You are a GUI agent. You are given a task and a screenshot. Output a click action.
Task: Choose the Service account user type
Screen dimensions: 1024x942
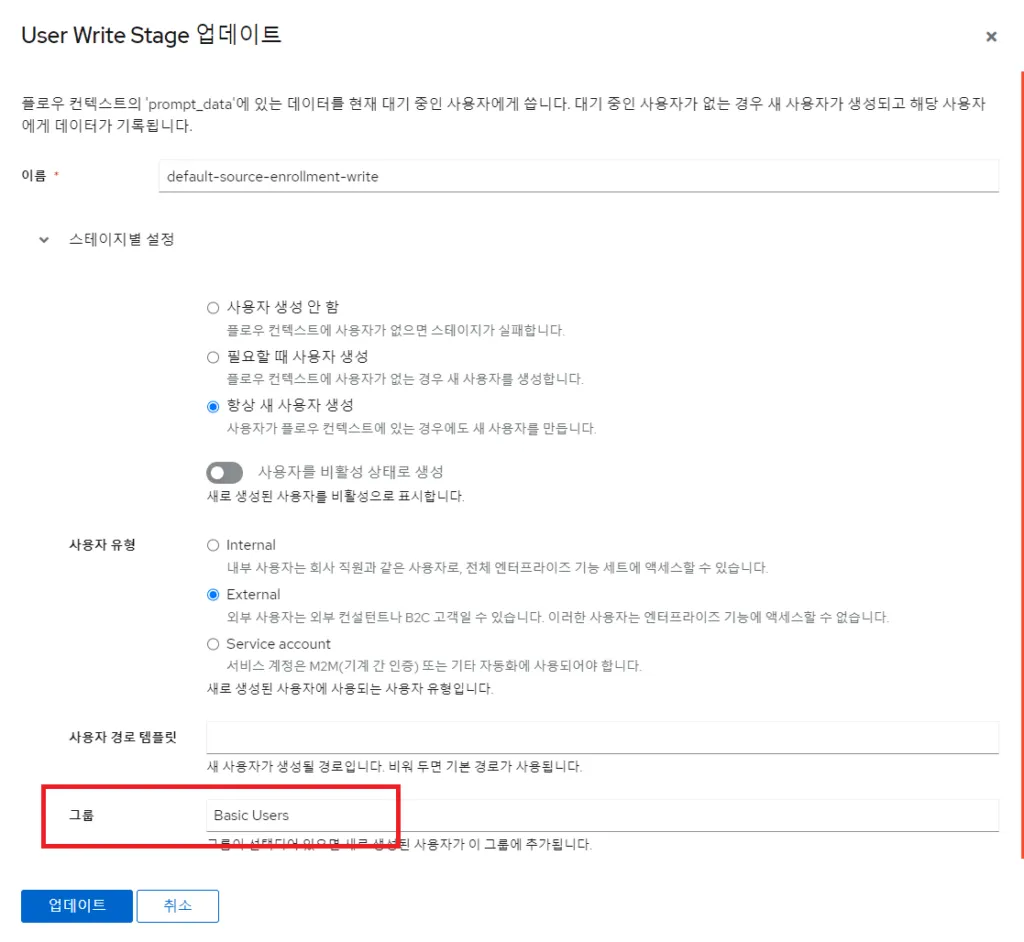(212, 644)
